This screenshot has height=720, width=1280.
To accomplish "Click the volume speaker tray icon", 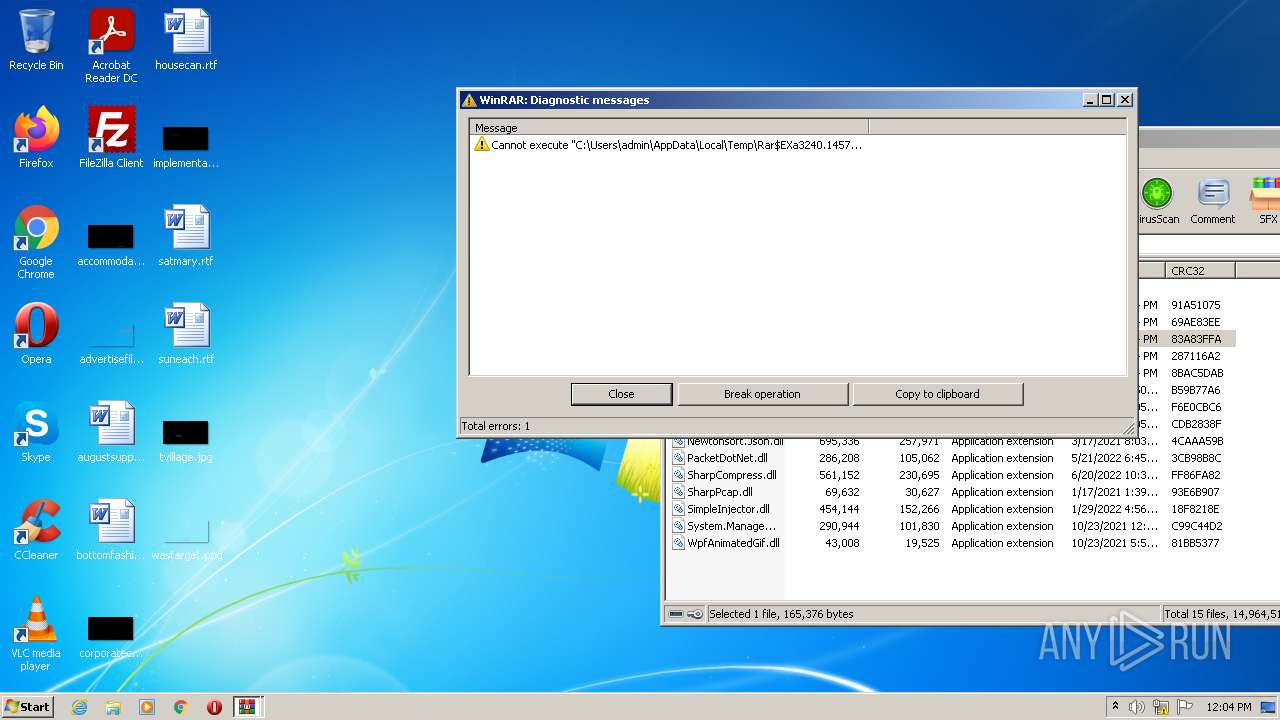I will pyautogui.click(x=1137, y=707).
